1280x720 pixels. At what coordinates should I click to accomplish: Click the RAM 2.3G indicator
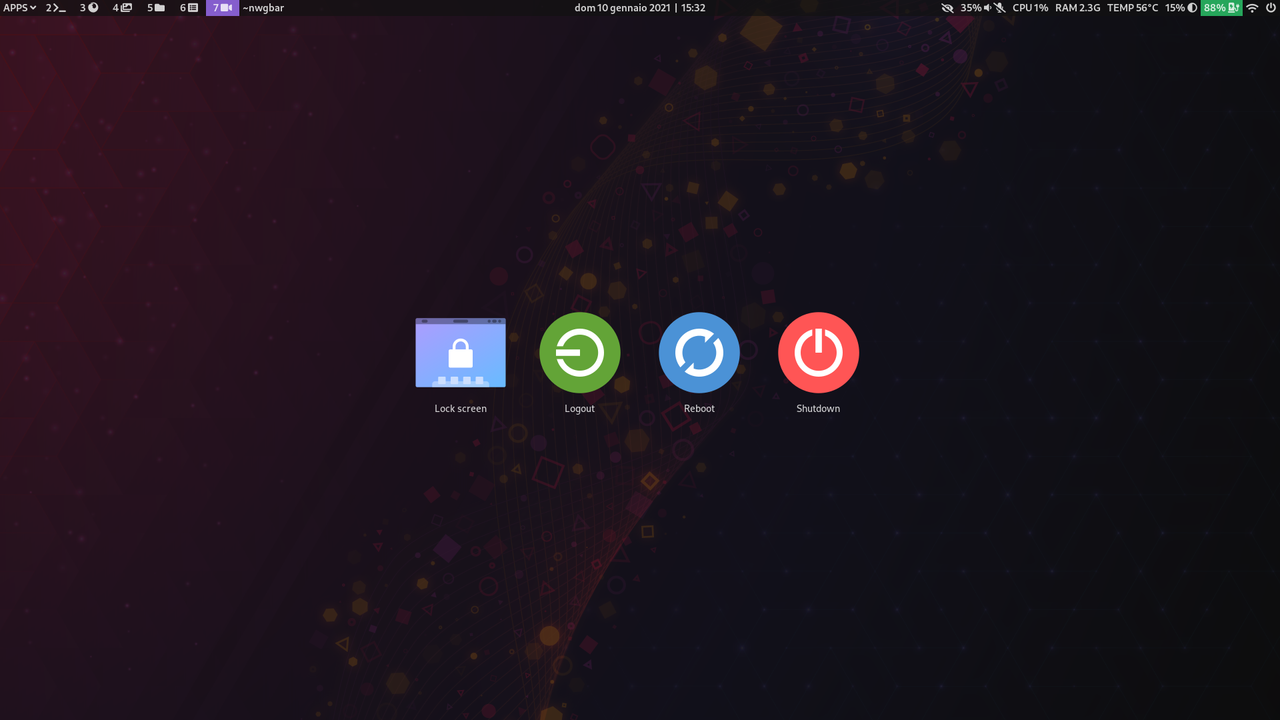click(x=1077, y=7)
